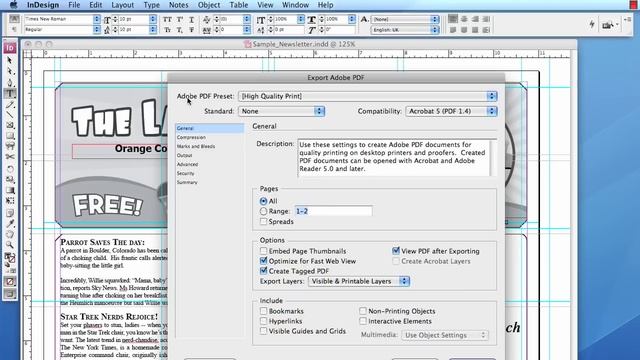The width and height of the screenshot is (640, 360).
Task: Switch to the Summary pane
Action: [187, 182]
